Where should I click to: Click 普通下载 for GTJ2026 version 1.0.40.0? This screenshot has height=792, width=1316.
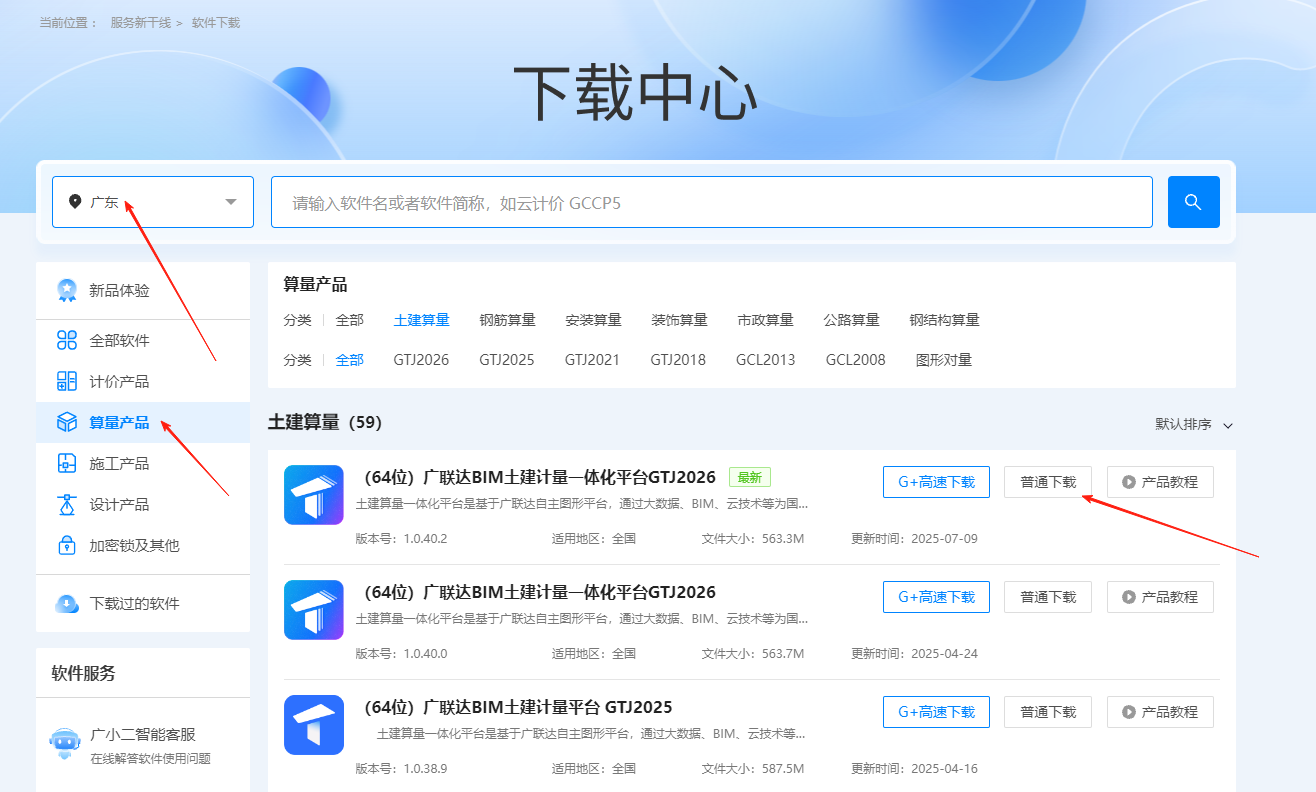pyautogui.click(x=1048, y=597)
